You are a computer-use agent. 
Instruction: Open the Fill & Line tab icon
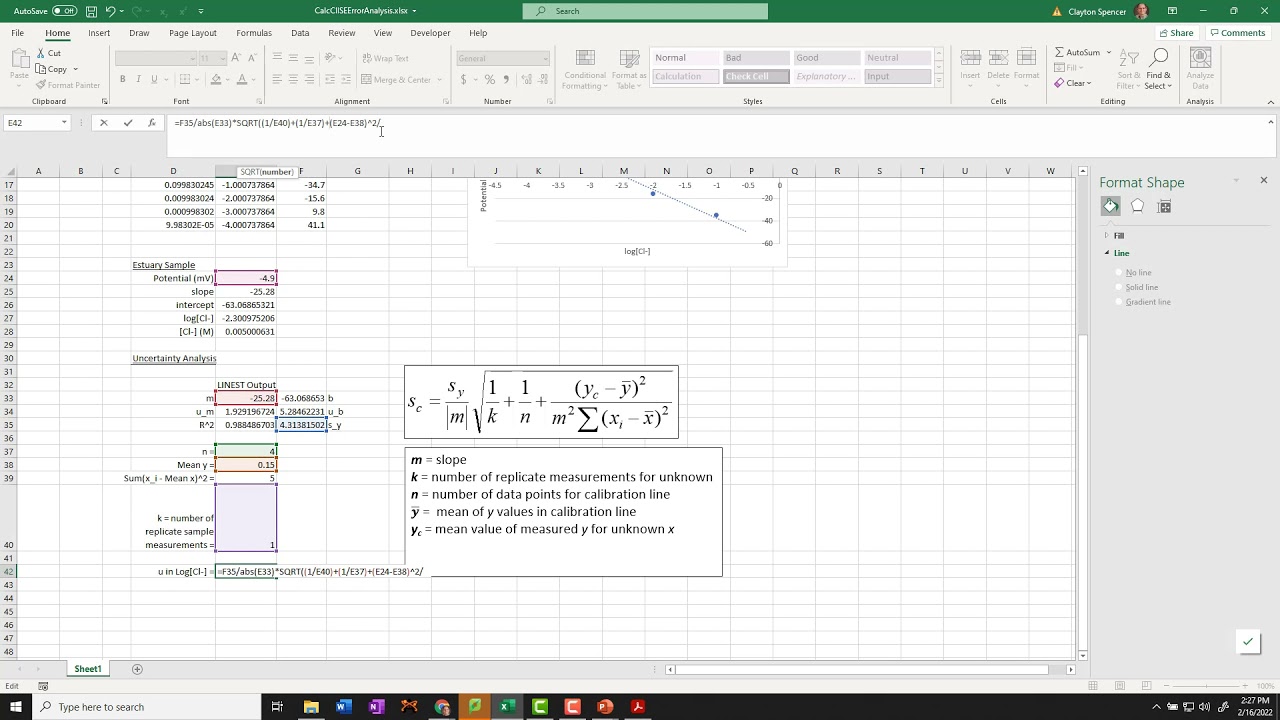pos(1111,206)
